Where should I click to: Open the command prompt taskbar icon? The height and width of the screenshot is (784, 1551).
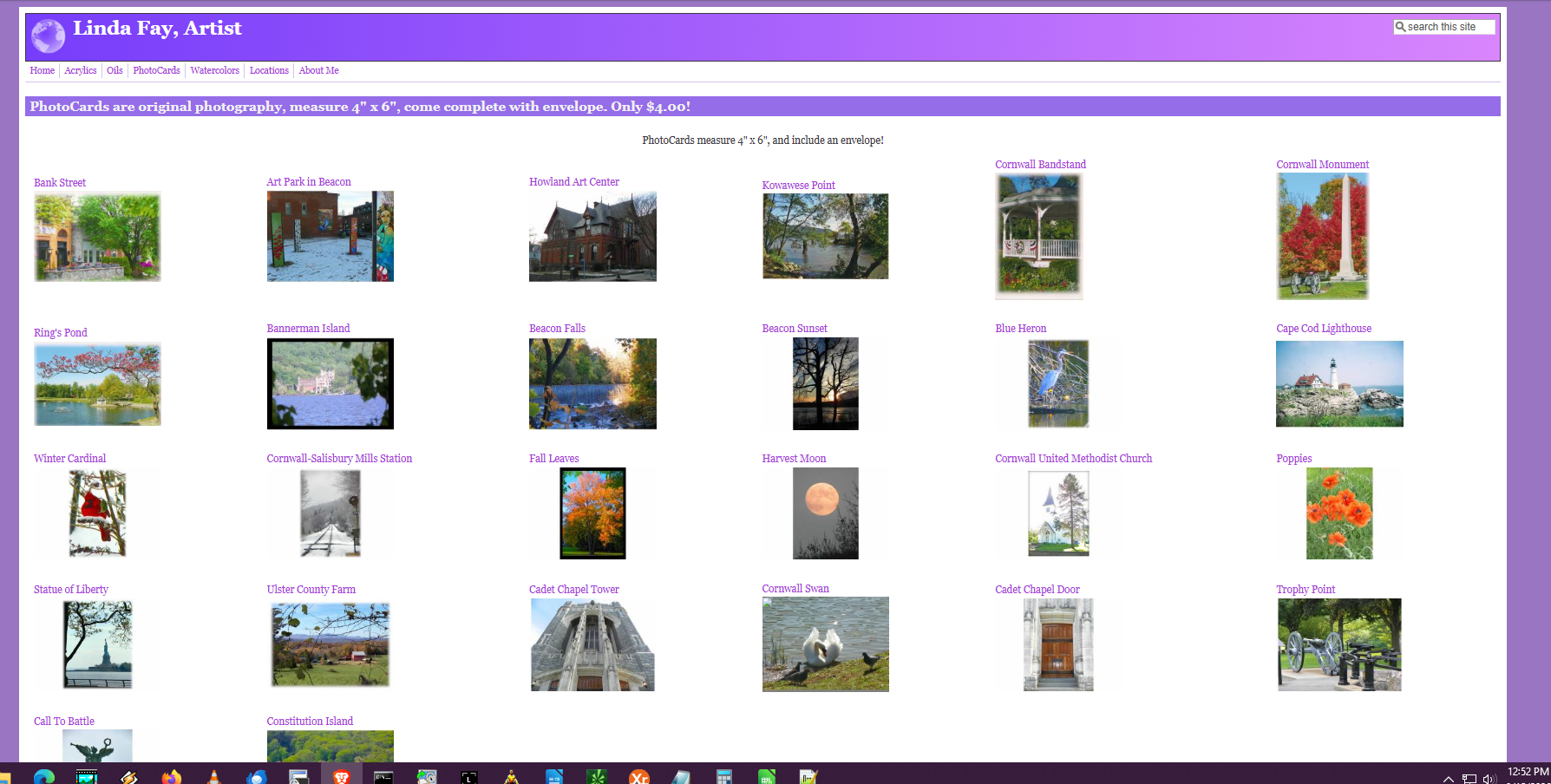383,776
